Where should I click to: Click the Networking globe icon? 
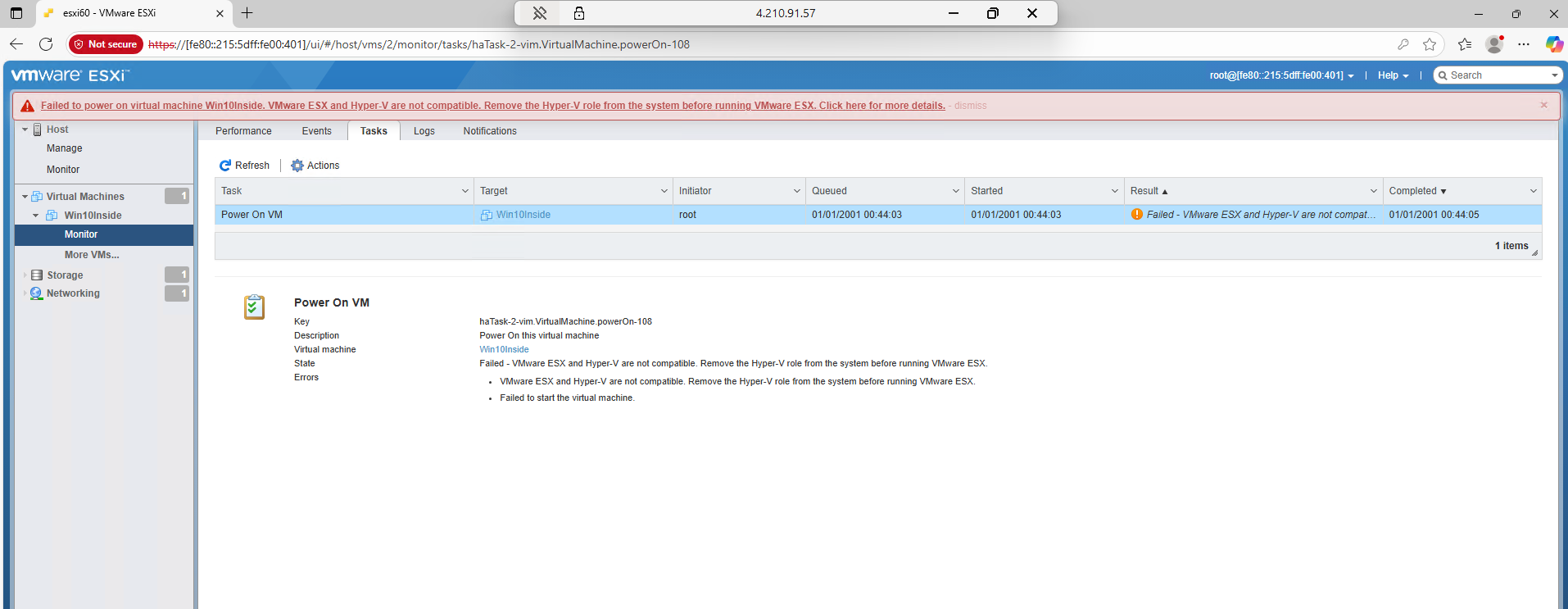pos(37,293)
